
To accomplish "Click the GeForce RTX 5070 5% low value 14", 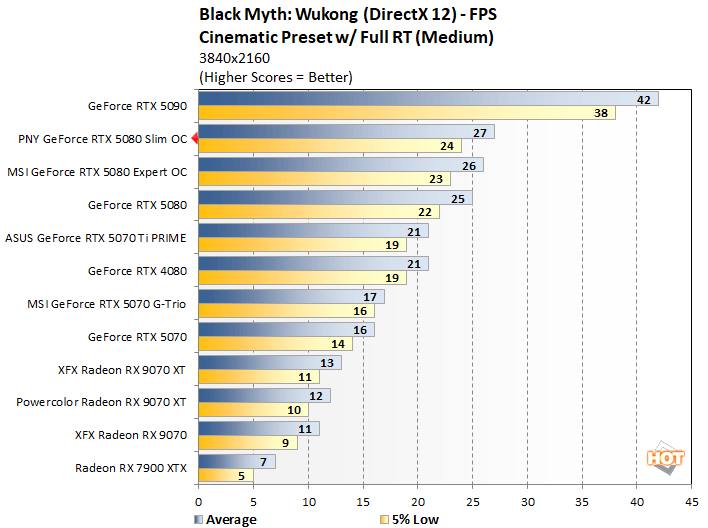I will coord(338,344).
